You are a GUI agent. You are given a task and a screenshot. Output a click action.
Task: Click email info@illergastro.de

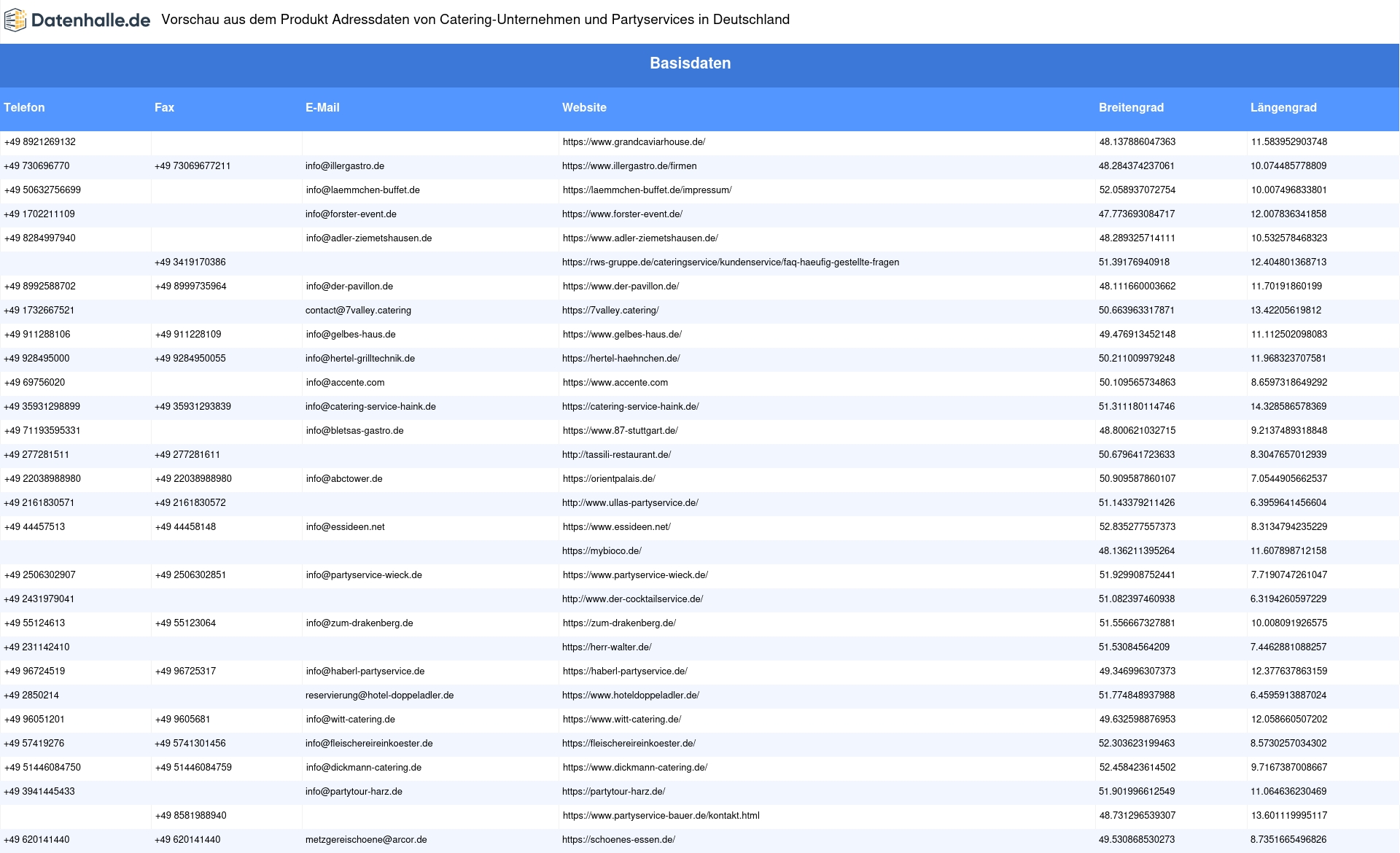point(345,166)
